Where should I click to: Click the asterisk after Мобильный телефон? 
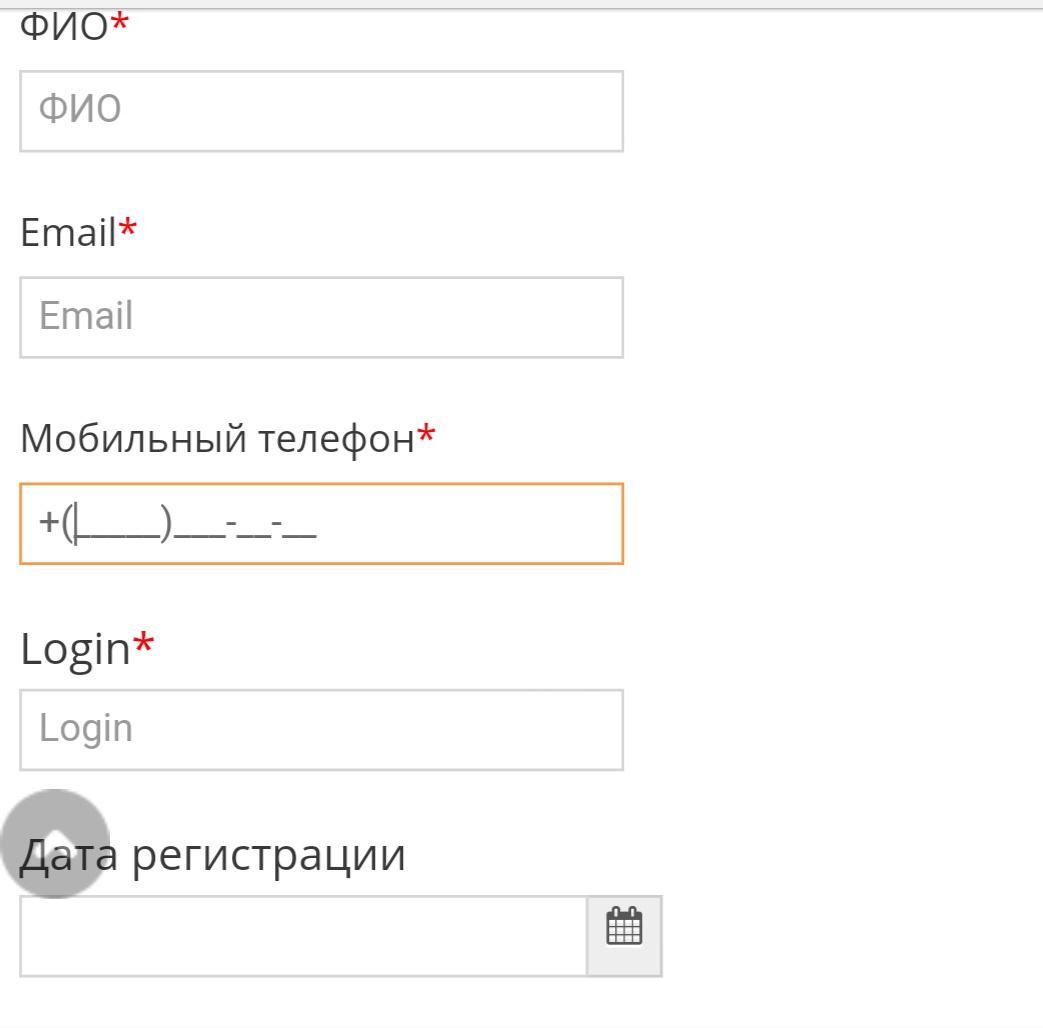click(x=426, y=434)
